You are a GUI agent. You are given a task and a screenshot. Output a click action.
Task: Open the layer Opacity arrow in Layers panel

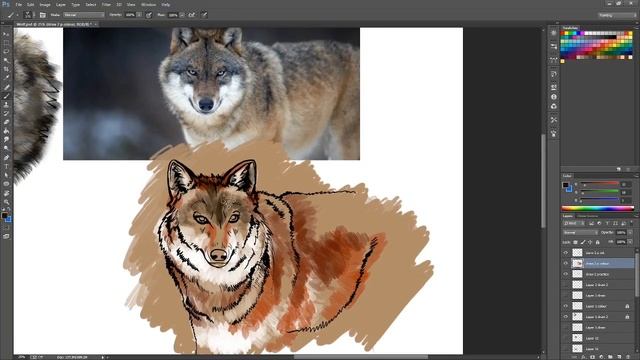pyautogui.click(x=630, y=232)
